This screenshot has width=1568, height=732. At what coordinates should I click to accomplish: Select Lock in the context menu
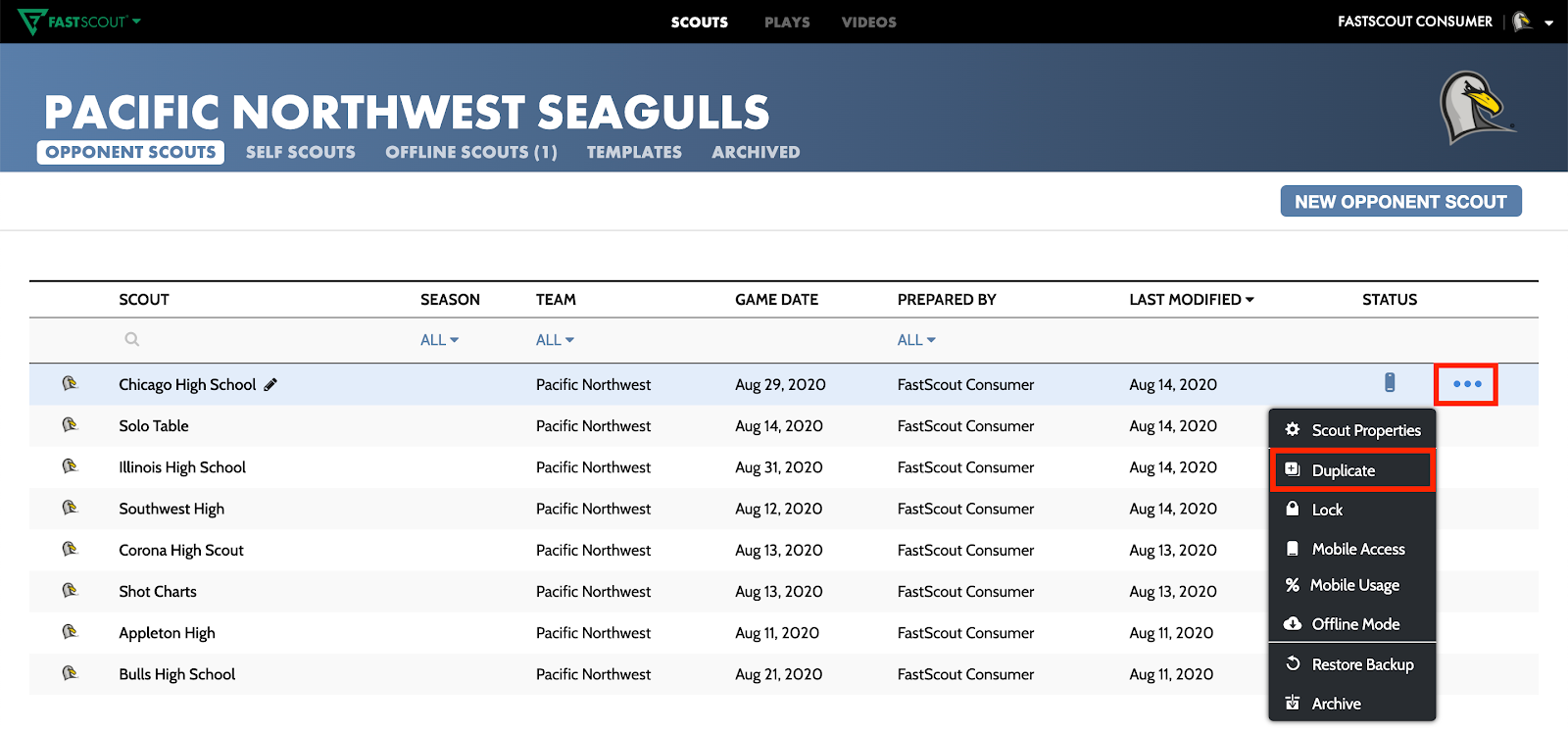pyautogui.click(x=1352, y=510)
